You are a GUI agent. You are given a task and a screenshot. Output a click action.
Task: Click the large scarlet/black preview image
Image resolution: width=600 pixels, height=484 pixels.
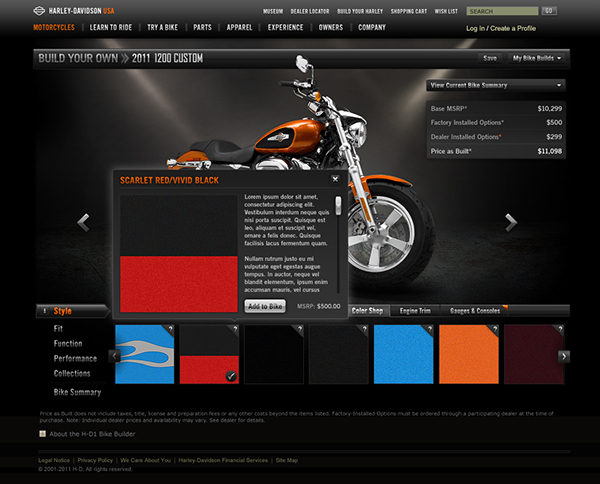179,253
